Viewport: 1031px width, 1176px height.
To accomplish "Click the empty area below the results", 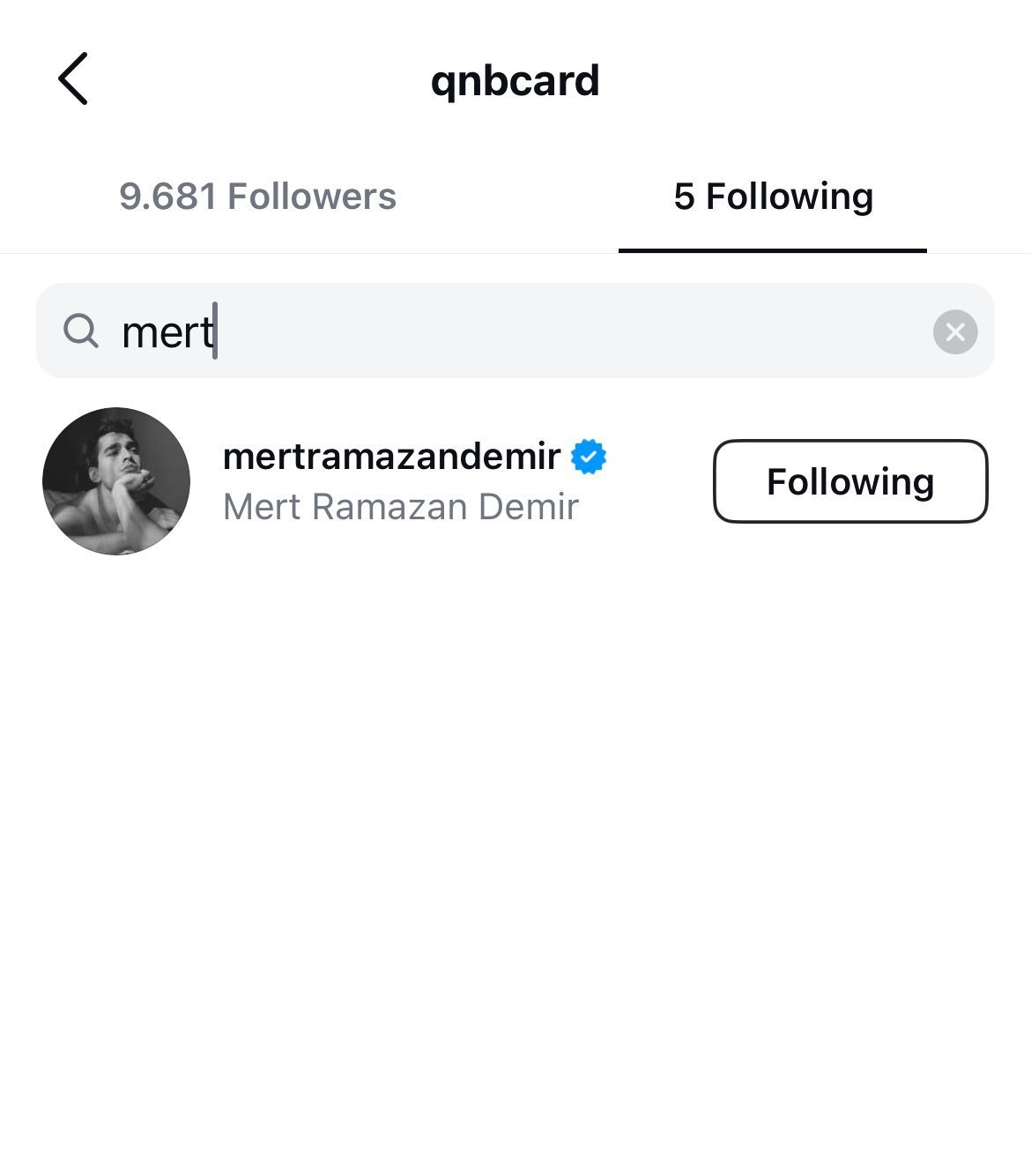I will (x=515, y=837).
